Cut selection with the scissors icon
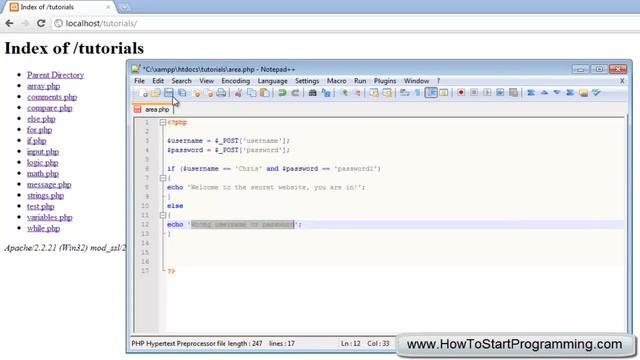This screenshot has width=640, height=360. pyautogui.click(x=238, y=93)
